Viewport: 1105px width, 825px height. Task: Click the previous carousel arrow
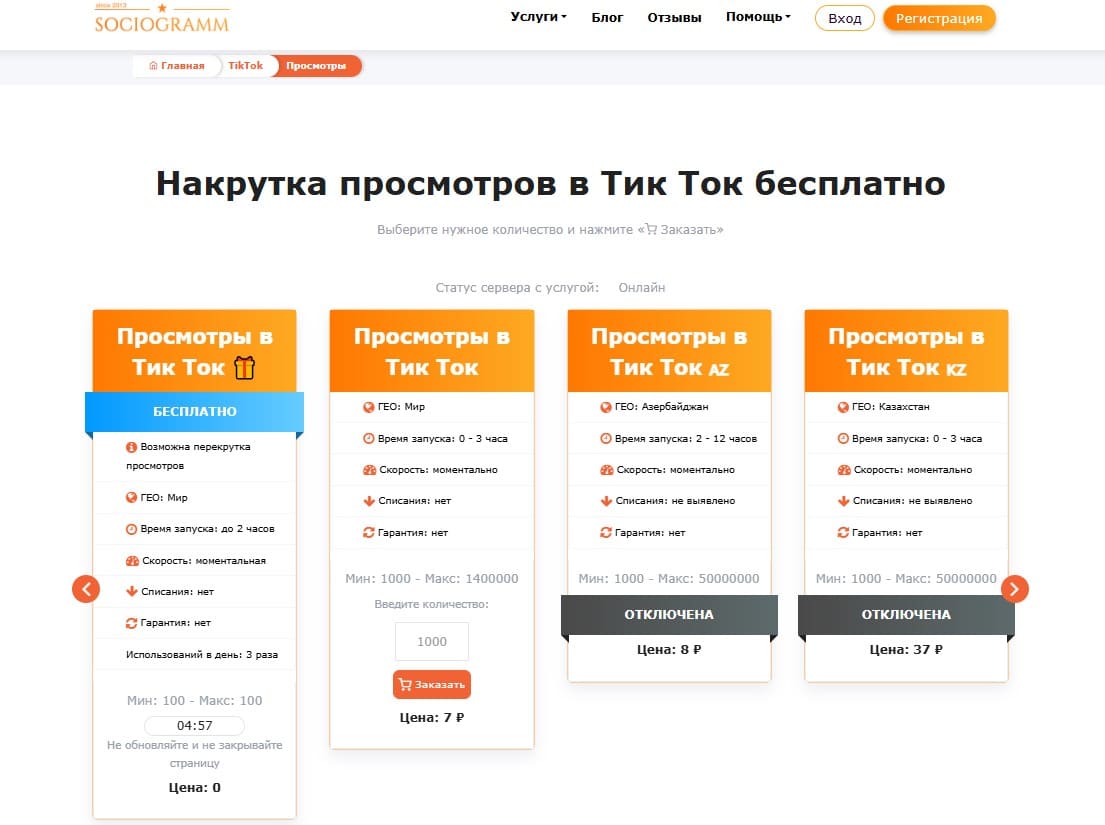[x=86, y=589]
